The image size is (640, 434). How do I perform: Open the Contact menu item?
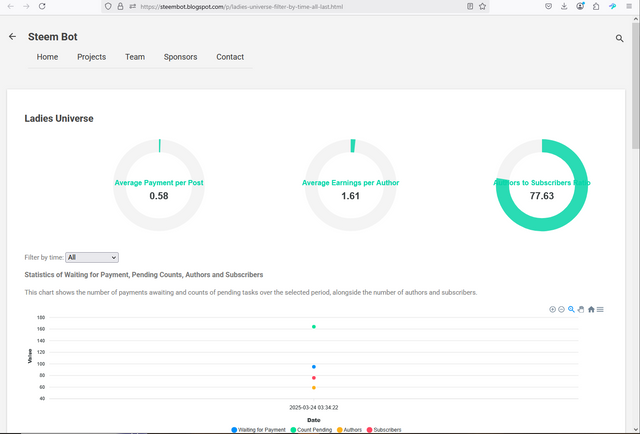[x=230, y=57]
